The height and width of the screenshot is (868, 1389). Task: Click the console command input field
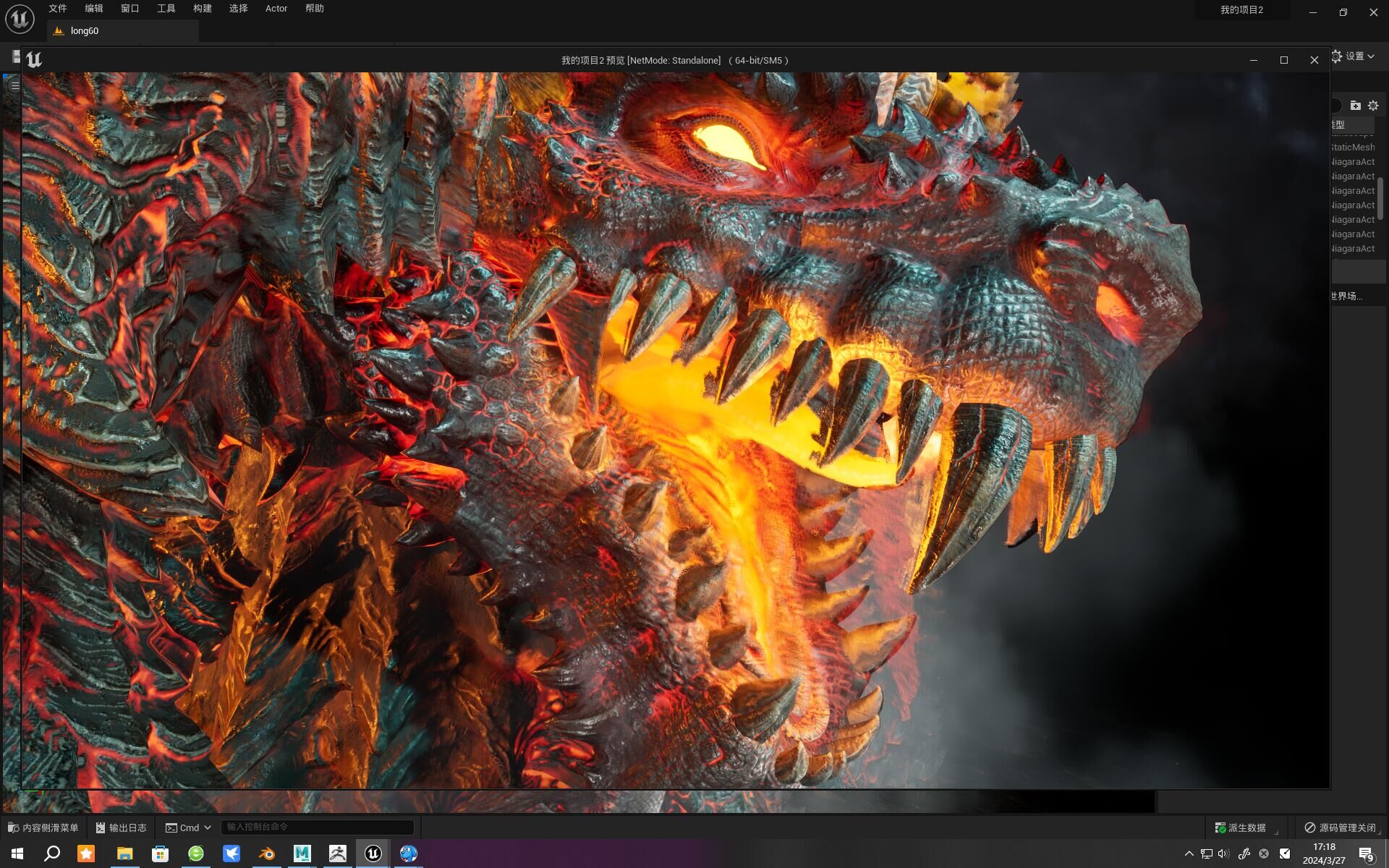click(x=317, y=827)
